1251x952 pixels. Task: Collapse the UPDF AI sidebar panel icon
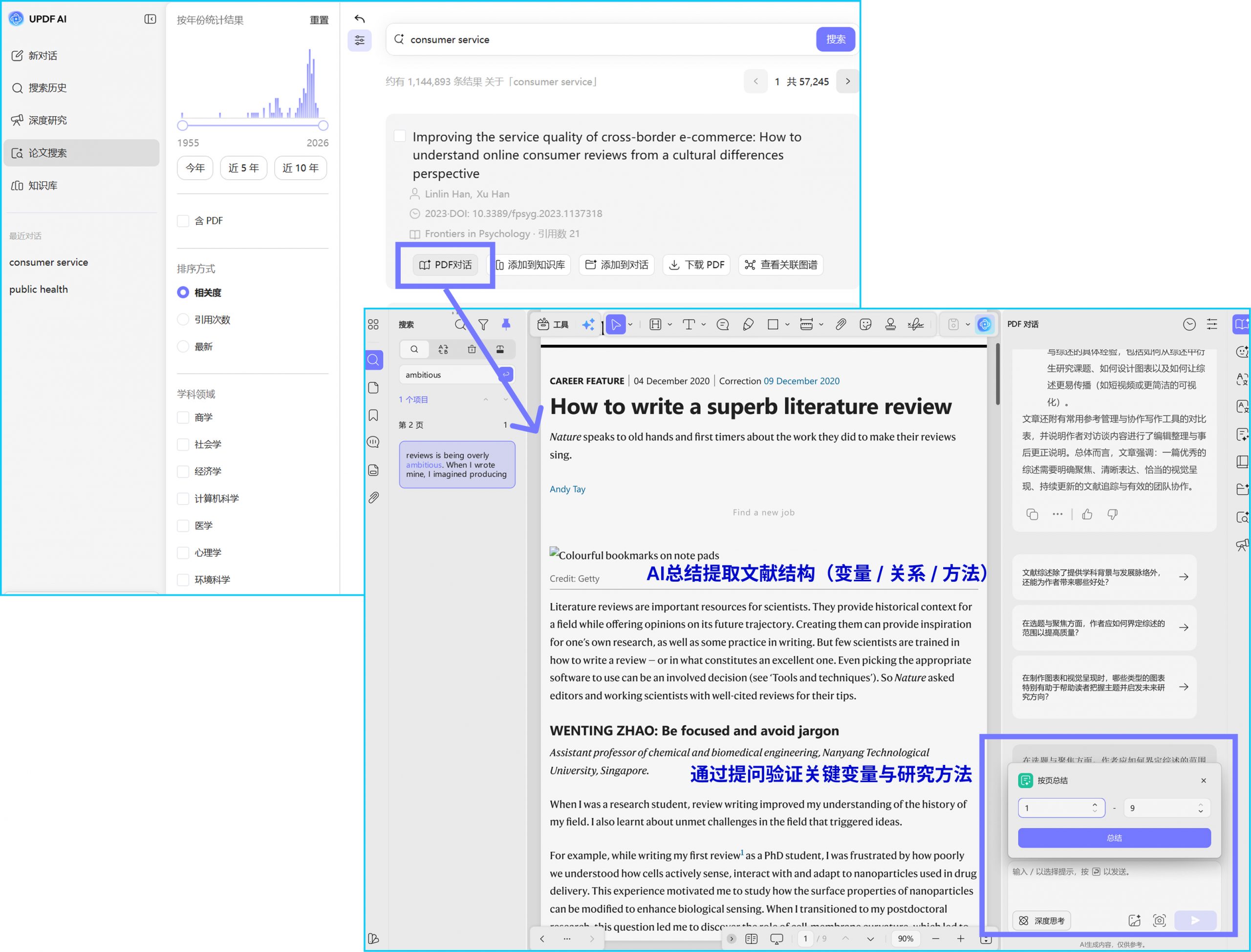coord(150,19)
